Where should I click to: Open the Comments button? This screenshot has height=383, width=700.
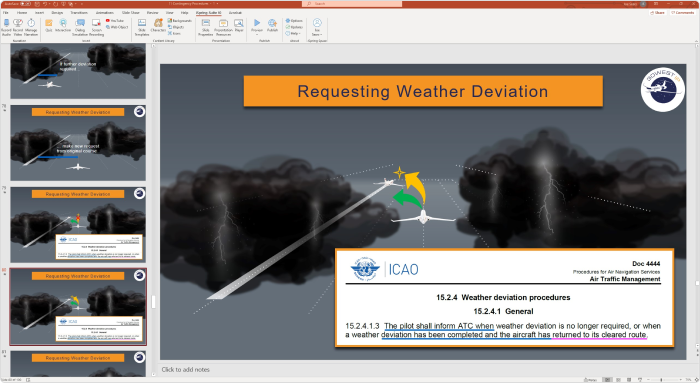(x=683, y=12)
